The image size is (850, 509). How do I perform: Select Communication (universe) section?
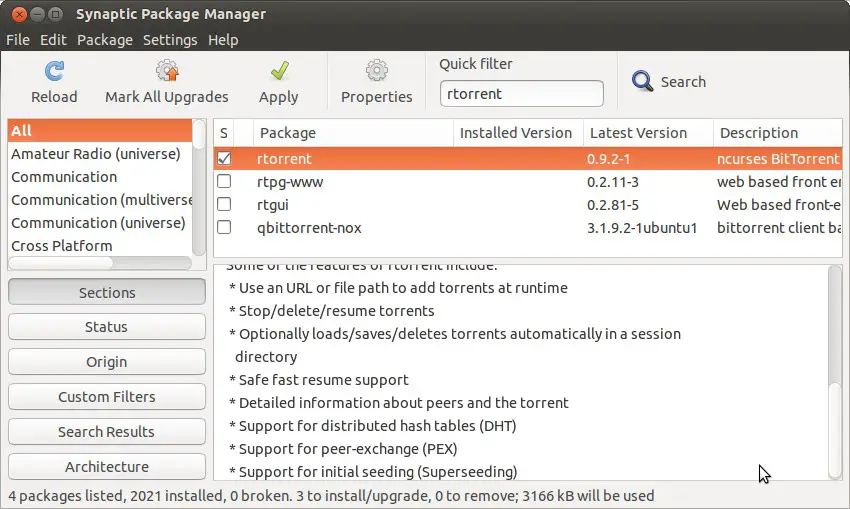pyautogui.click(x=100, y=223)
